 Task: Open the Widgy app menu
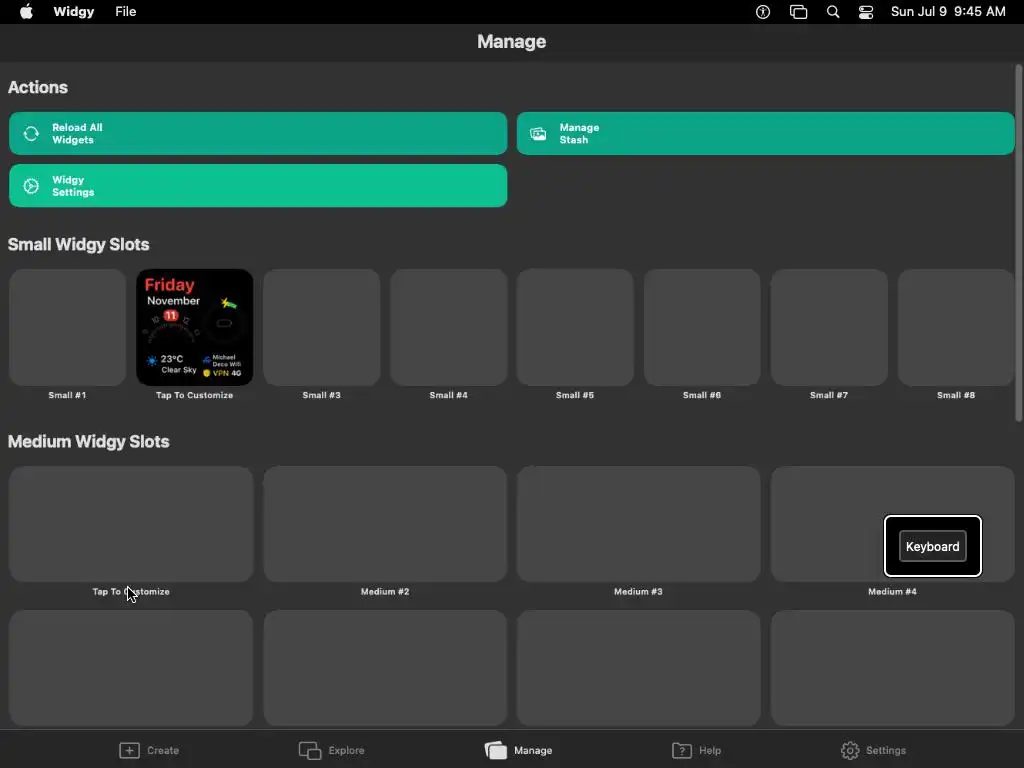74,12
